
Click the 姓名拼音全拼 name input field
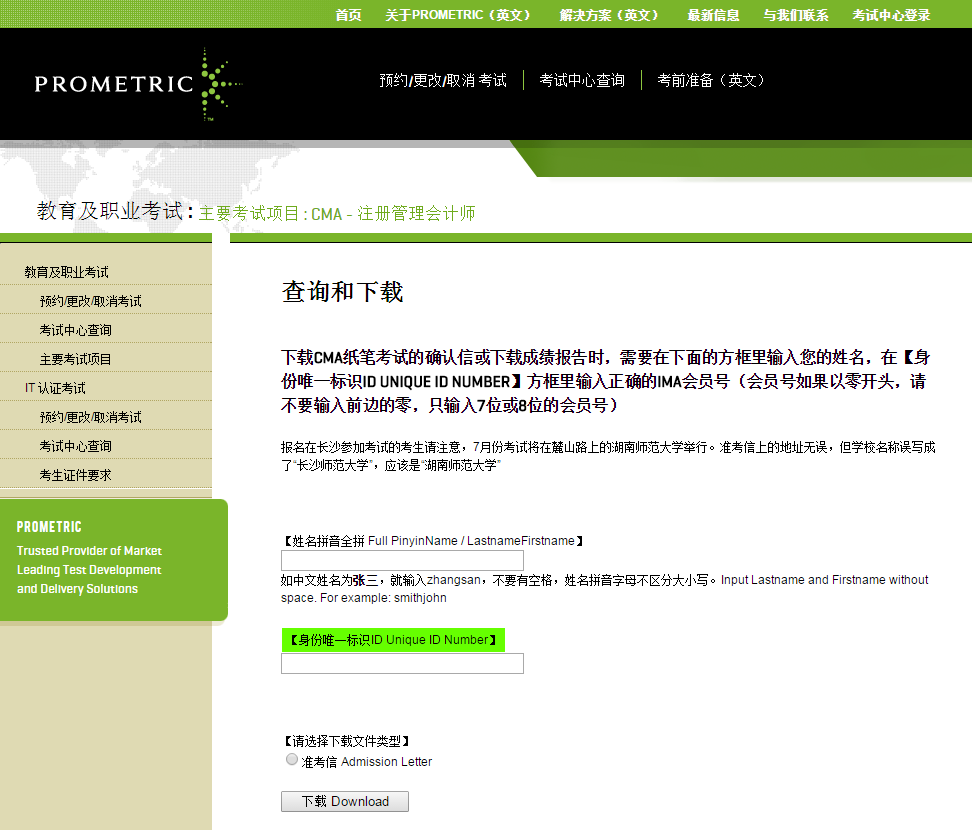click(401, 560)
